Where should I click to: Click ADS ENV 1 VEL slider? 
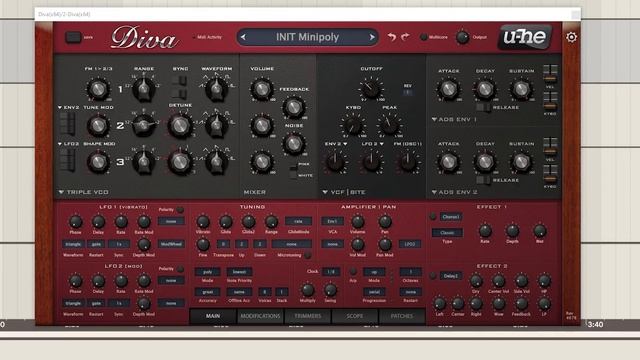(x=550, y=74)
